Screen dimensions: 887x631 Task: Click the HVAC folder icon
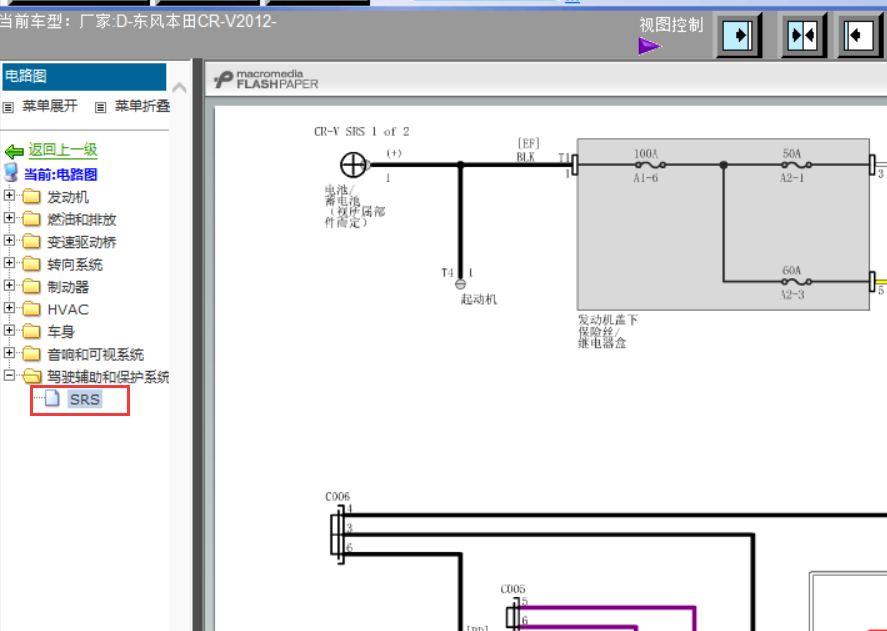pyautogui.click(x=31, y=309)
